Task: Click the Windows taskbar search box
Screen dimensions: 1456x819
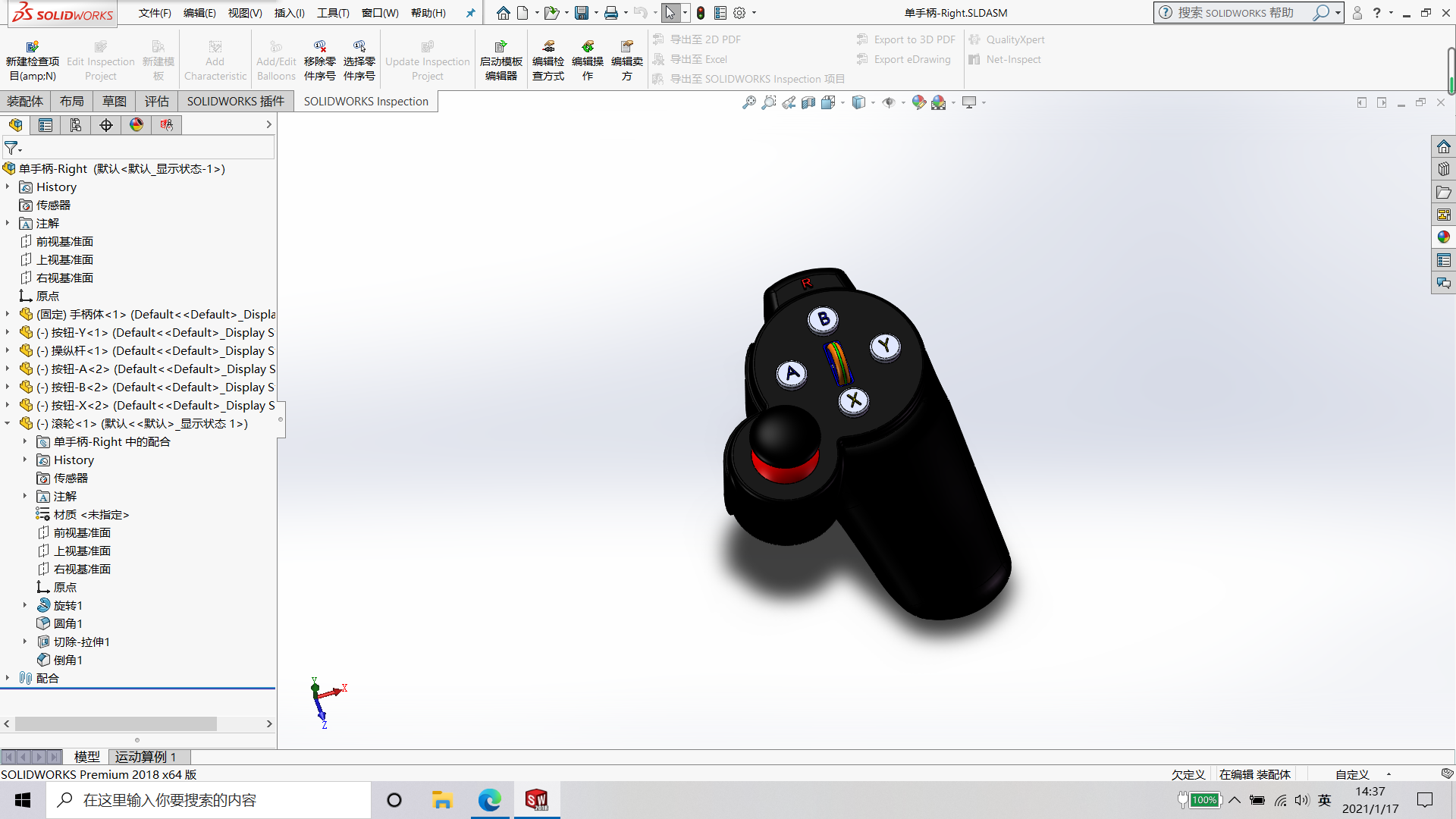Action: pos(209,800)
